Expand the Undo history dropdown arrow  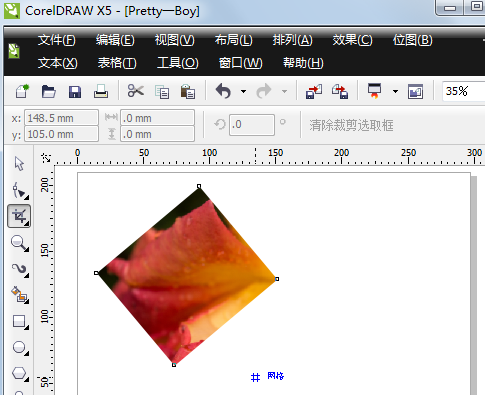click(244, 91)
